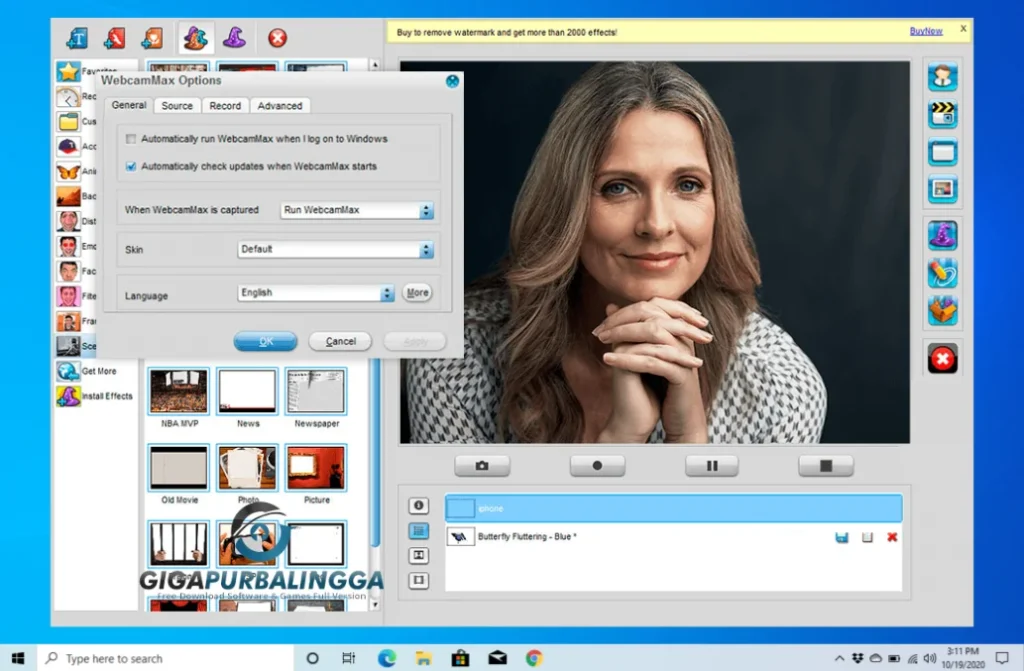The width and height of the screenshot is (1024, 671).
Task: Click the Cancel button in WebcamMax Options
Action: tap(340, 341)
